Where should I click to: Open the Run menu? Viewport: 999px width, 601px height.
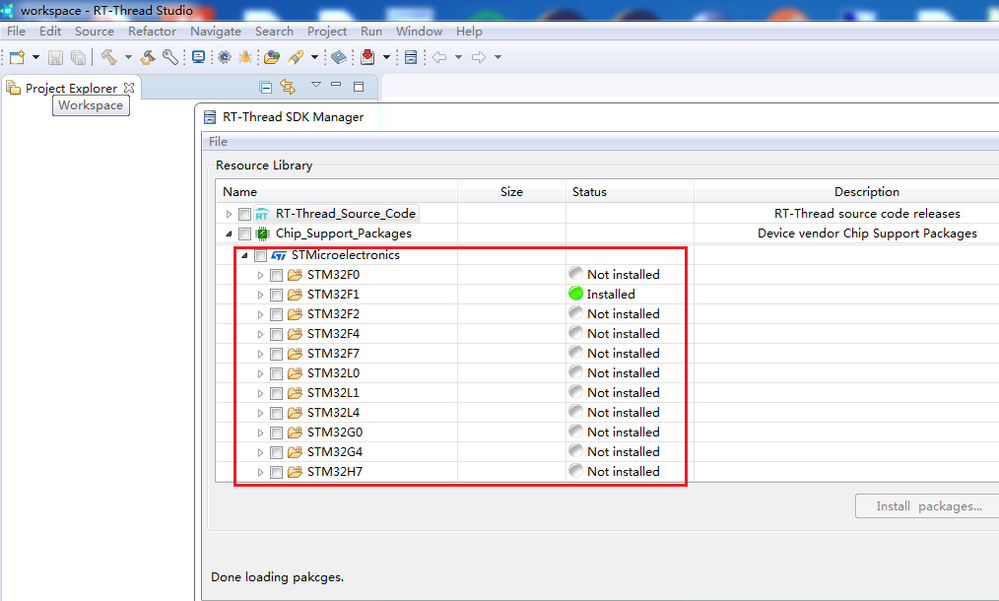(x=371, y=31)
